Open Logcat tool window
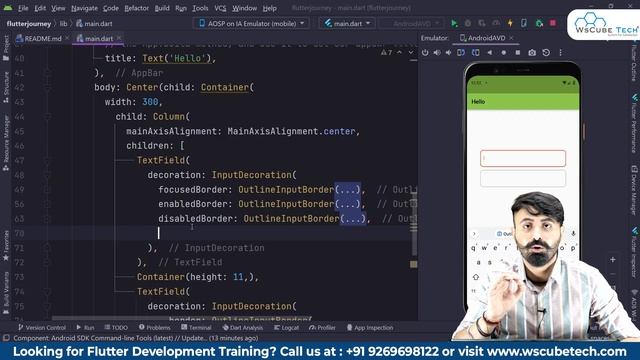The image size is (640, 360). pyautogui.click(x=287, y=328)
